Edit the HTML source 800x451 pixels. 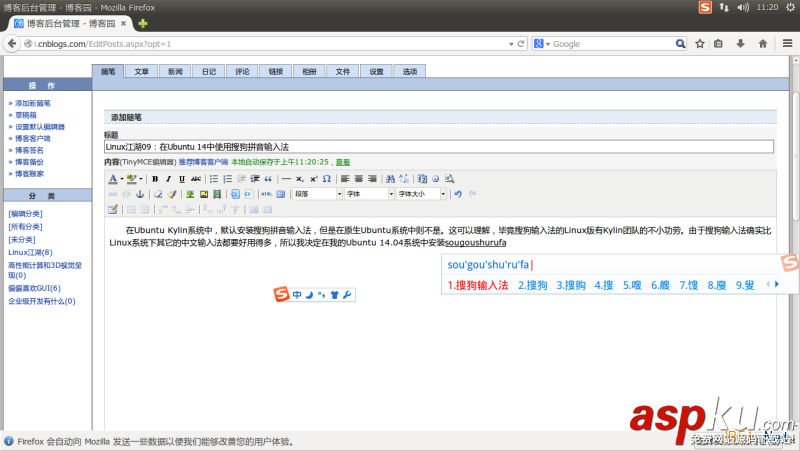click(266, 194)
